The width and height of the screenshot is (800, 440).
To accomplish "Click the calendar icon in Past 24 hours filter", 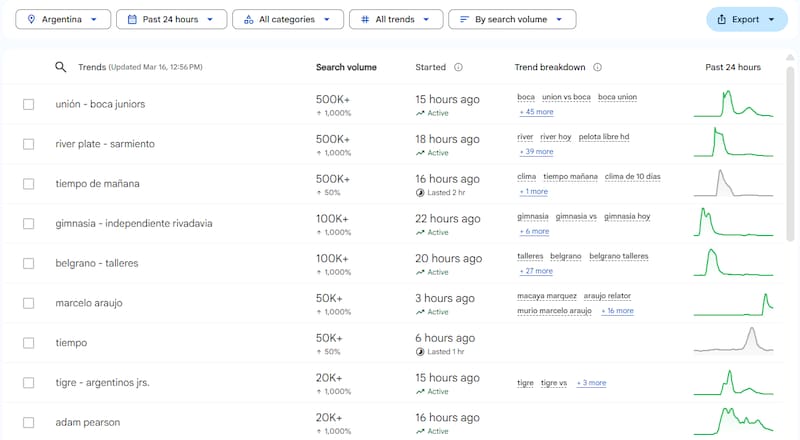I will click(132, 19).
